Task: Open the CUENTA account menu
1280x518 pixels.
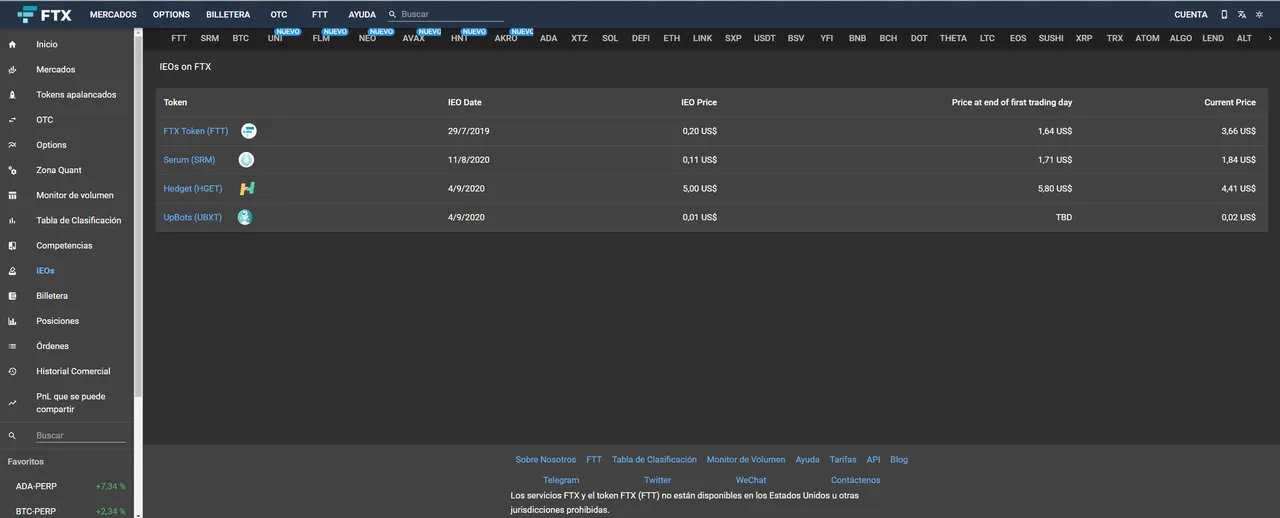Action: pyautogui.click(x=1190, y=15)
